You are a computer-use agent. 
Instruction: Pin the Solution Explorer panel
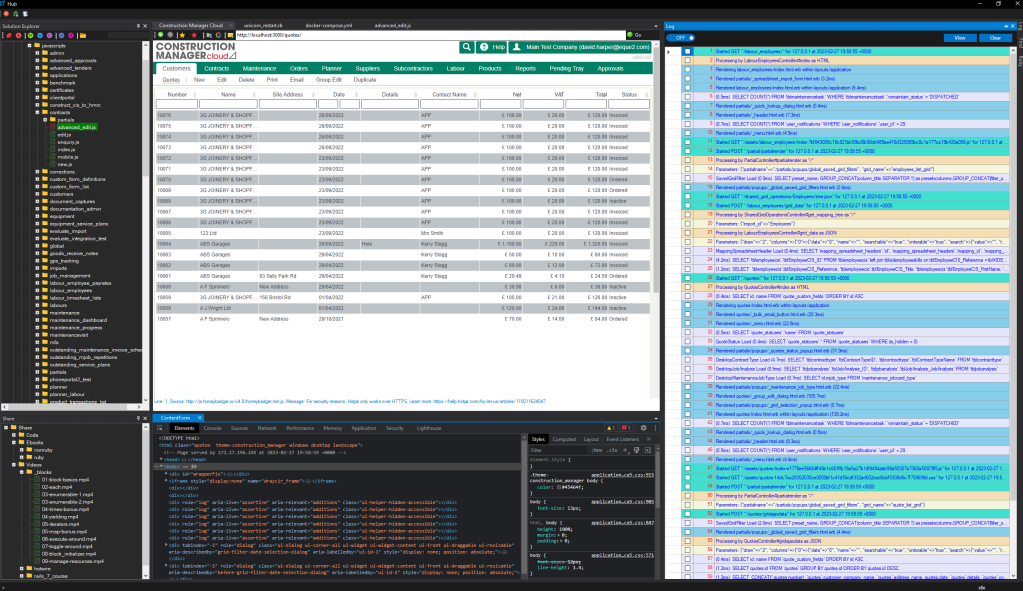138,26
